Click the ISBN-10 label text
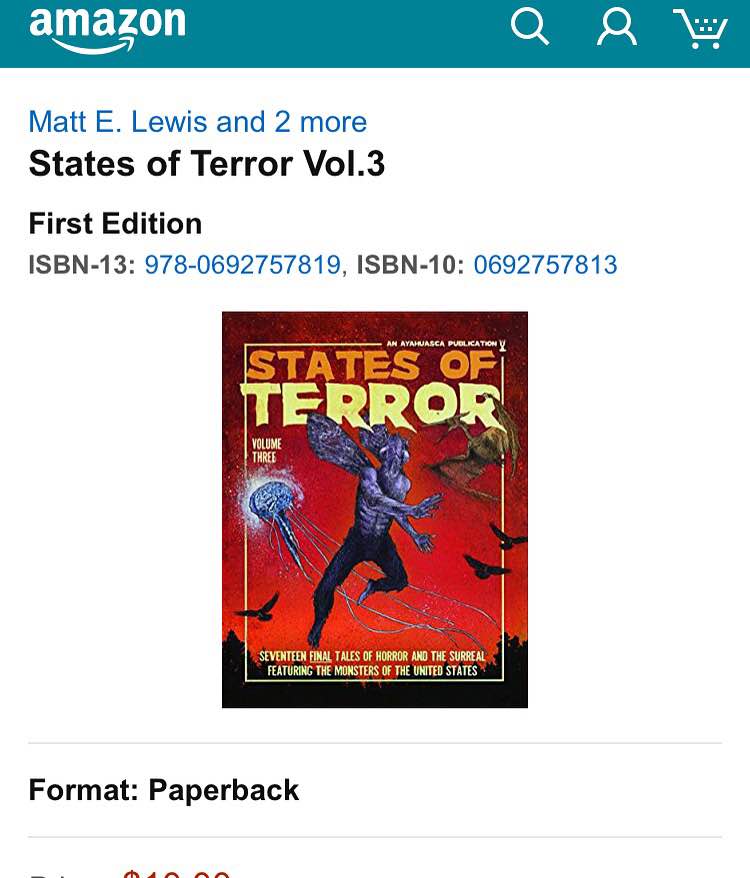This screenshot has height=878, width=750. [411, 264]
